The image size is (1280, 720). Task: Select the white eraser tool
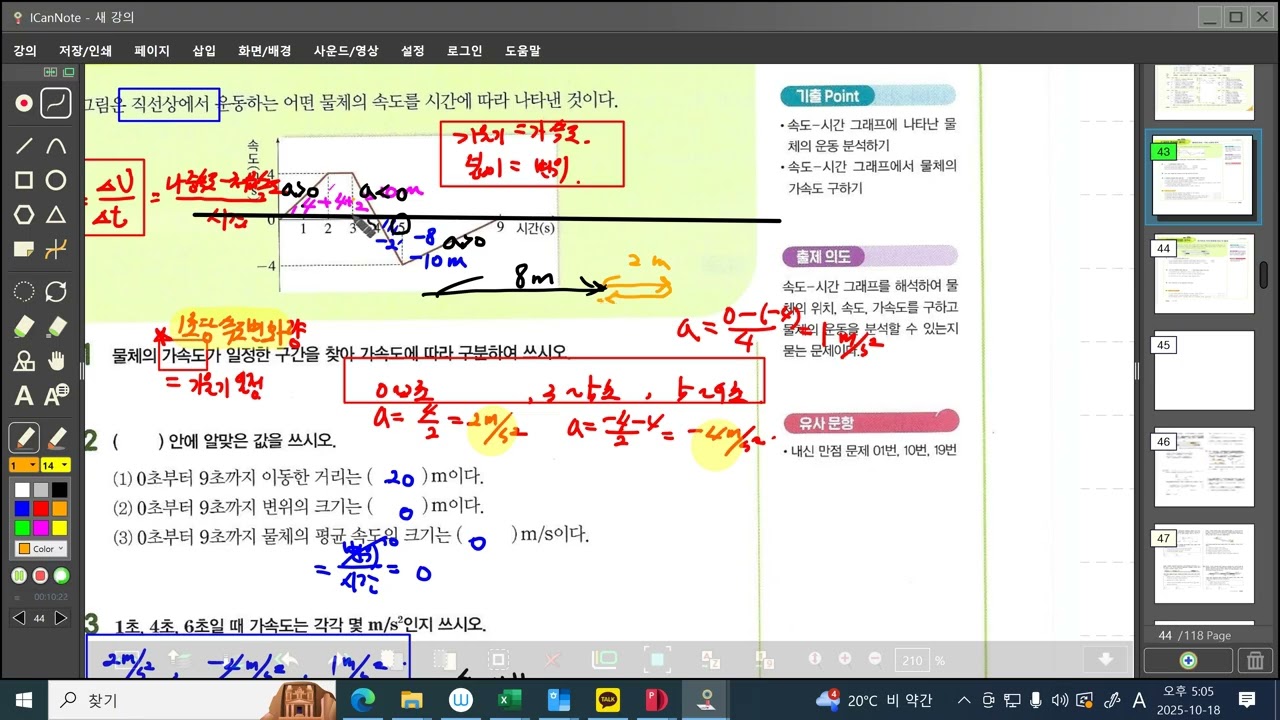(57, 326)
